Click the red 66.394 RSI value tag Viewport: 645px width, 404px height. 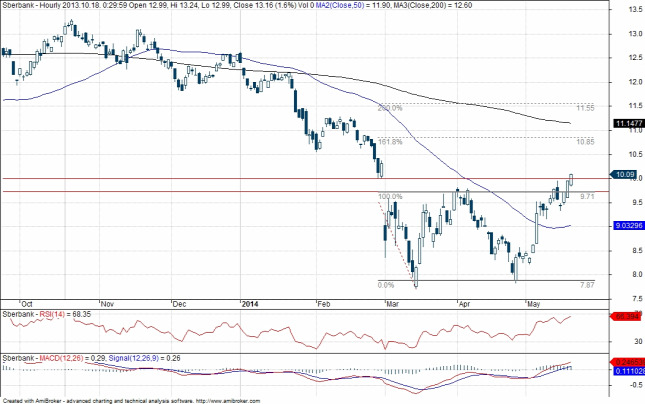click(627, 316)
